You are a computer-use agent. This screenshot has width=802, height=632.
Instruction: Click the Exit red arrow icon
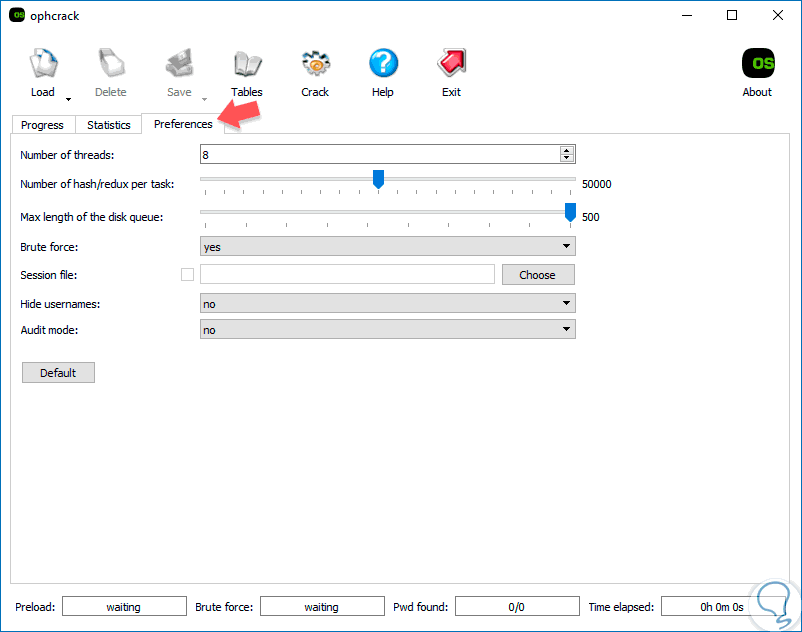(x=451, y=63)
